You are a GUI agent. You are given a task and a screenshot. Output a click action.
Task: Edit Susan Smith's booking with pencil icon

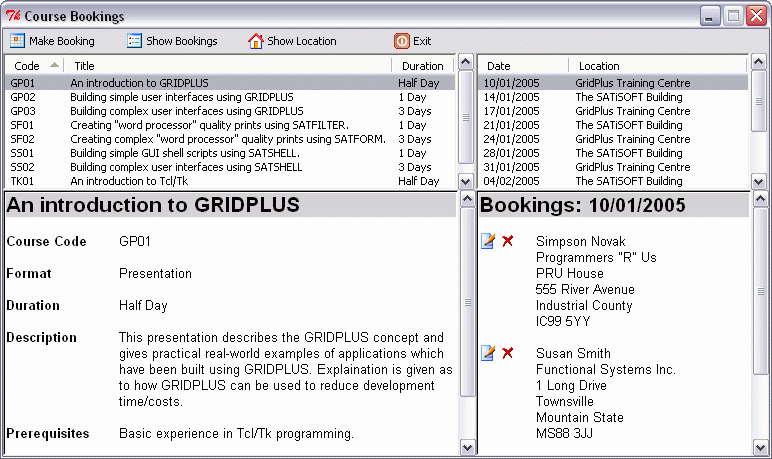tap(488, 353)
